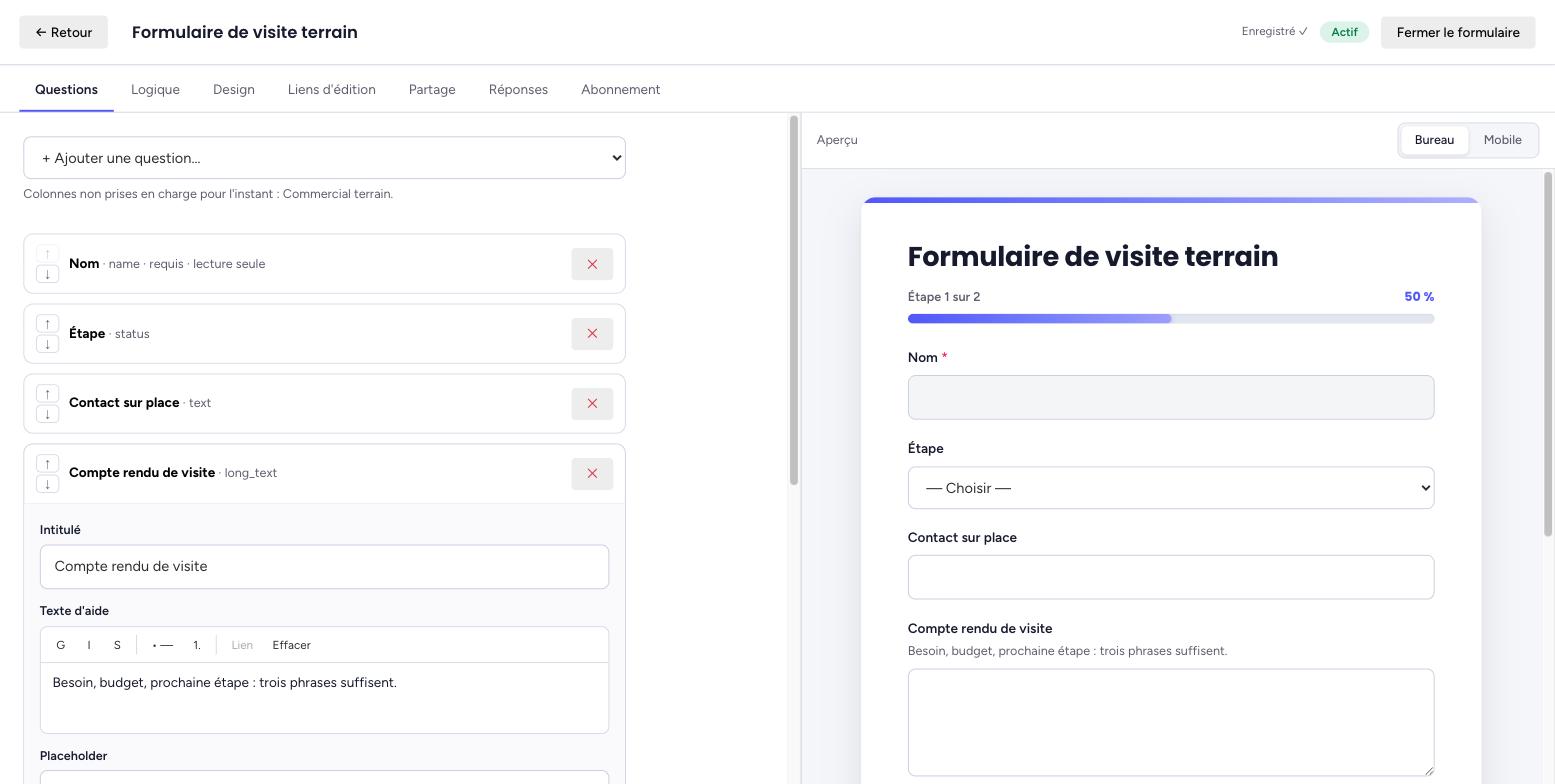This screenshot has height=784, width=1555.
Task: Remove the Compte rendu de visite question
Action: click(x=592, y=473)
